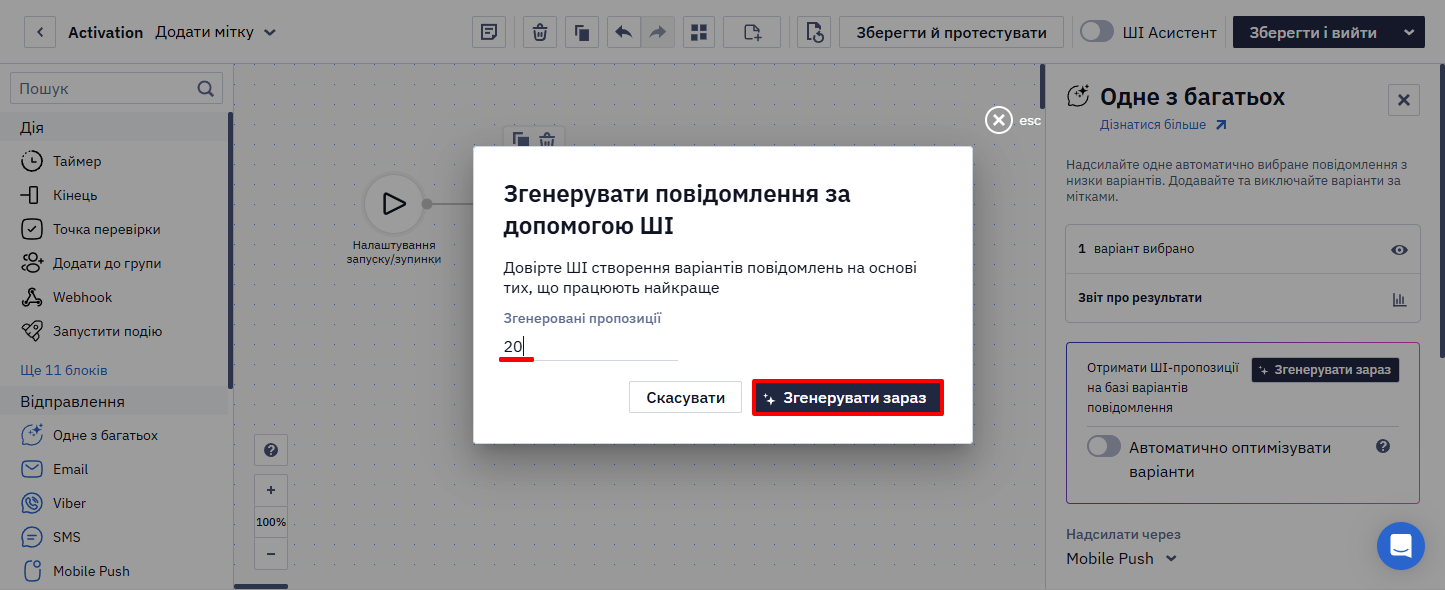Click Зберегти й протестувати button
This screenshot has height=590, width=1445.
951,32
